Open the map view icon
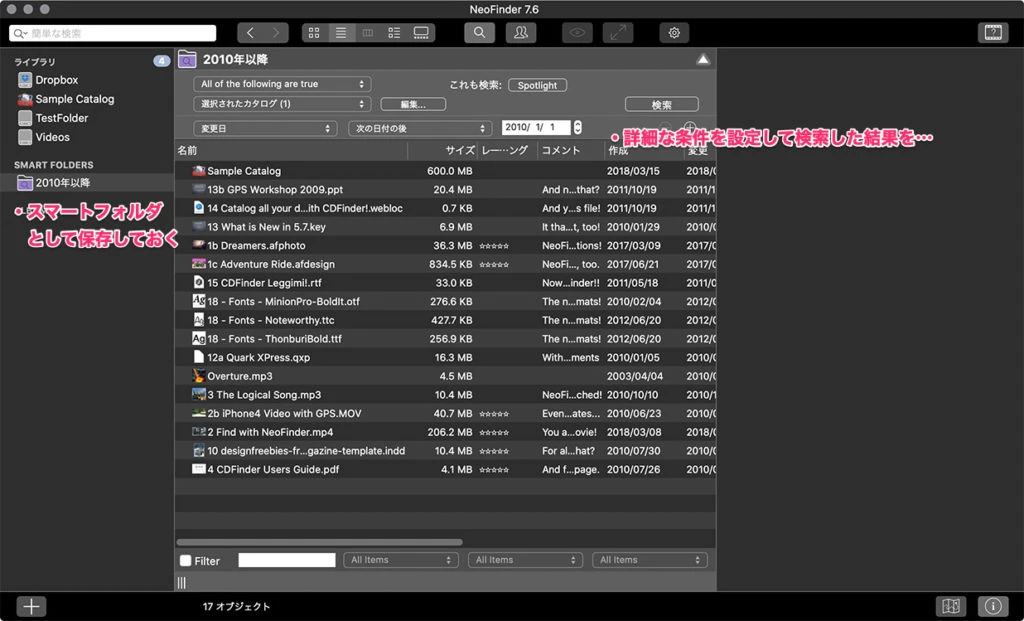This screenshot has width=1024, height=621. (951, 606)
